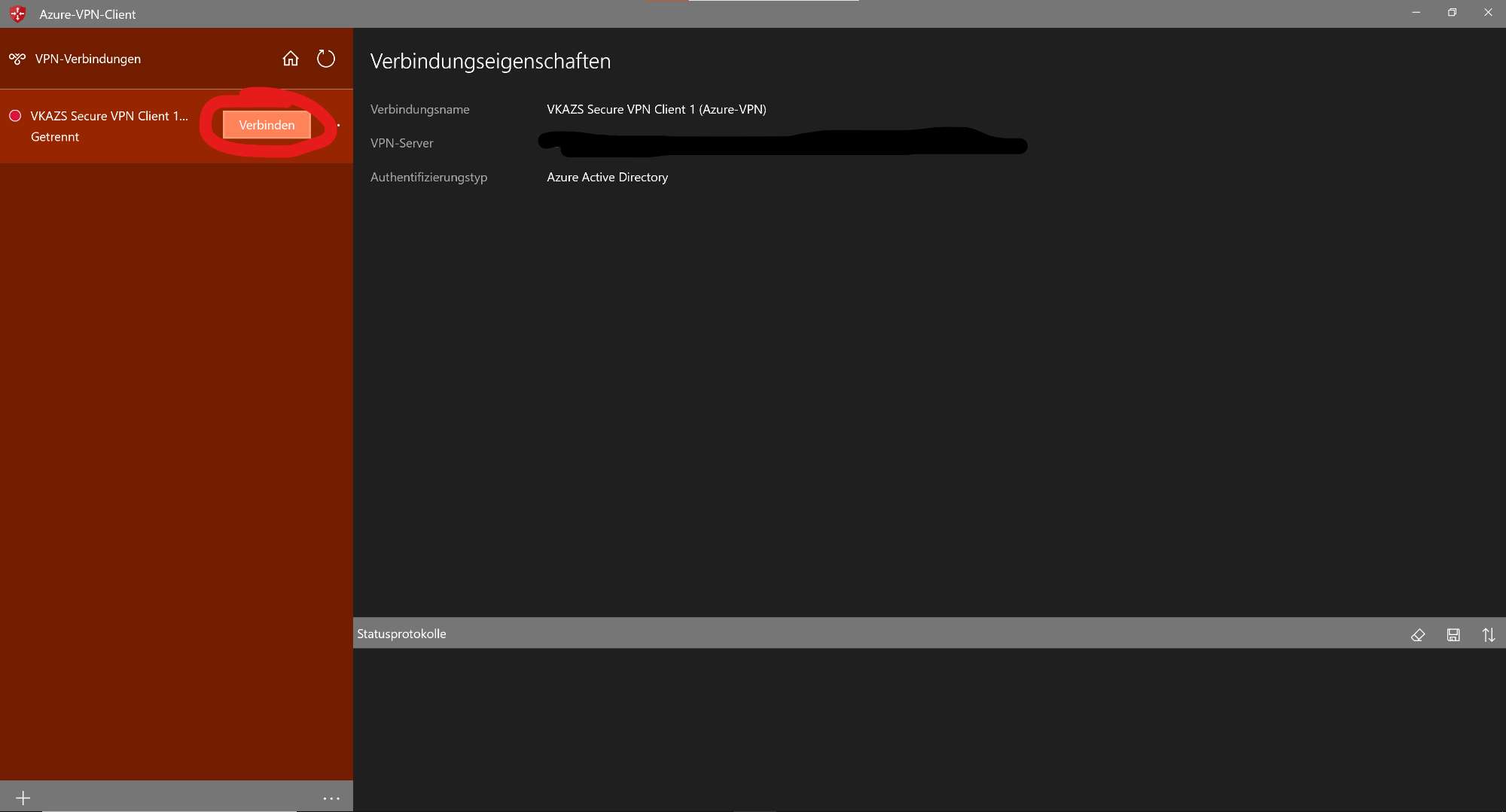1506x812 pixels.
Task: Clear the status logs with eraser icon
Action: [x=1418, y=635]
